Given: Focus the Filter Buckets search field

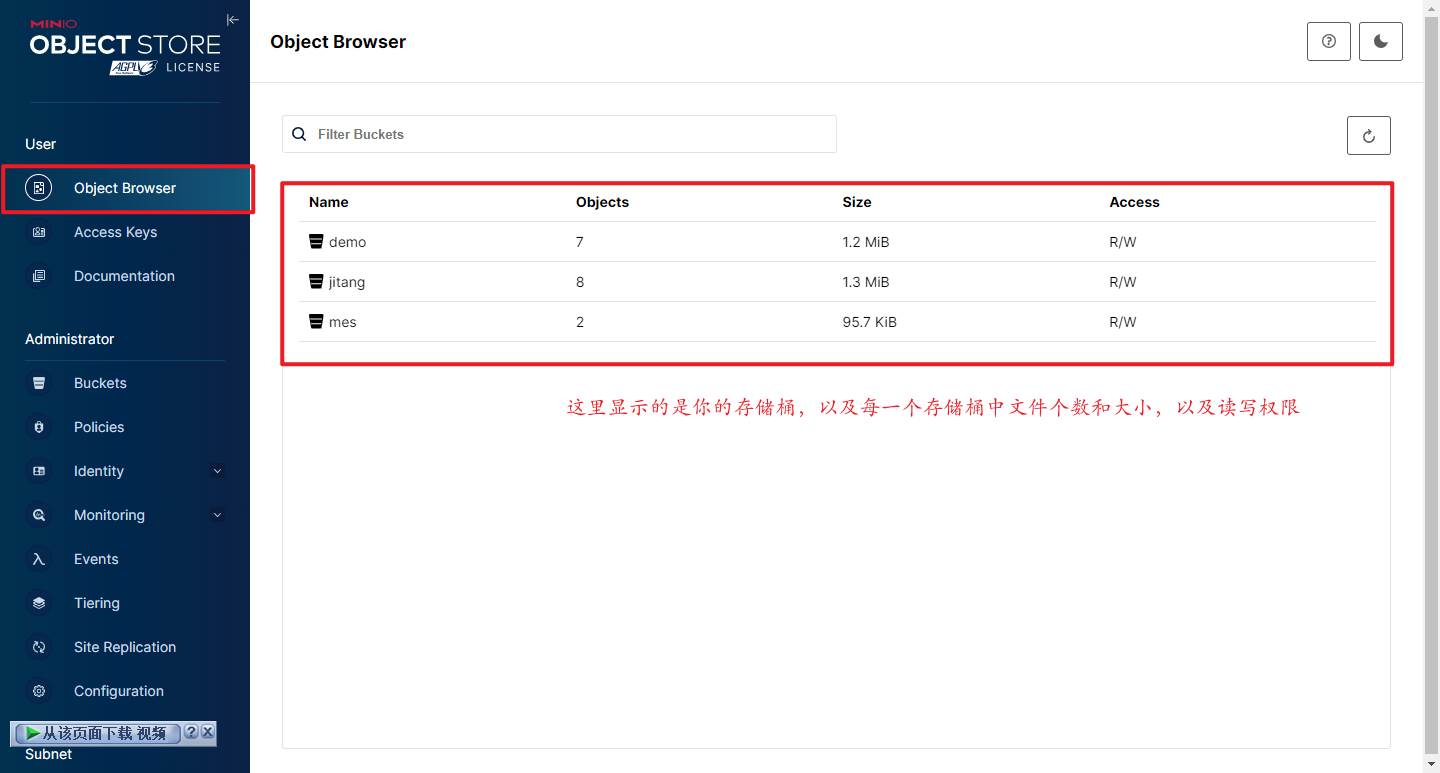Looking at the screenshot, I should (x=559, y=134).
